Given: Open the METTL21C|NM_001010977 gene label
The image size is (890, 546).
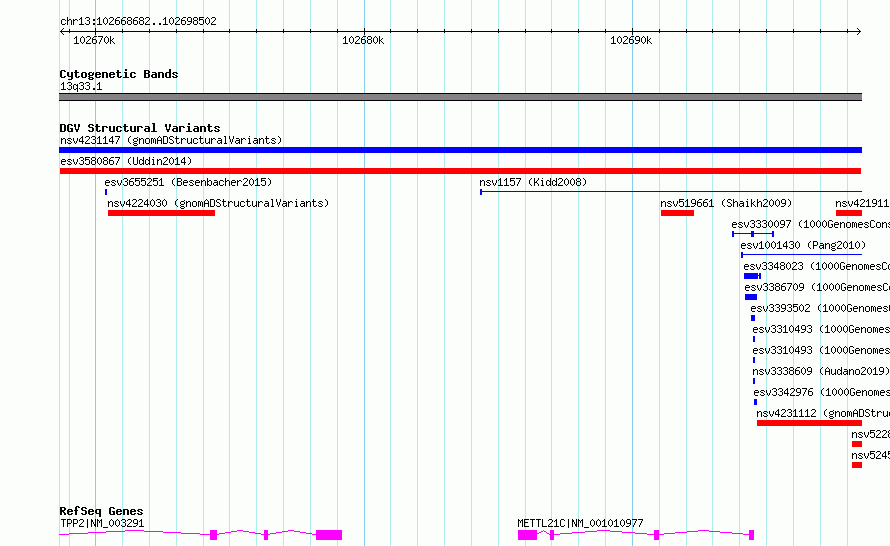Looking at the screenshot, I should tap(580, 523).
